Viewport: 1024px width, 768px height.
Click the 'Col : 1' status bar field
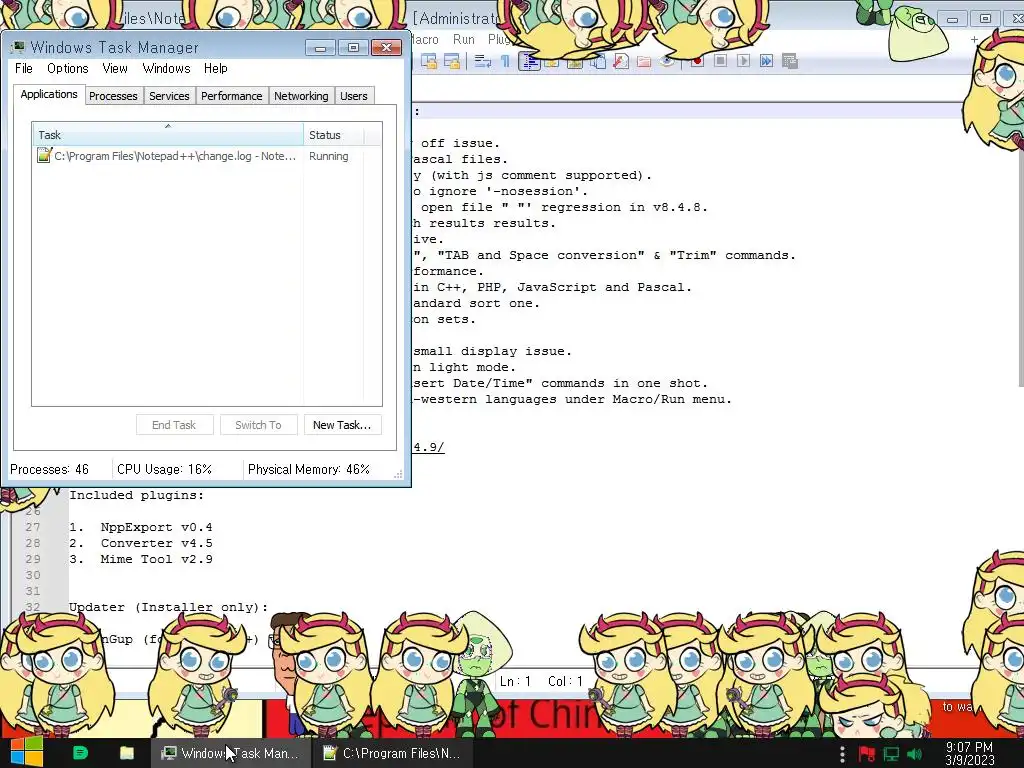coord(565,681)
